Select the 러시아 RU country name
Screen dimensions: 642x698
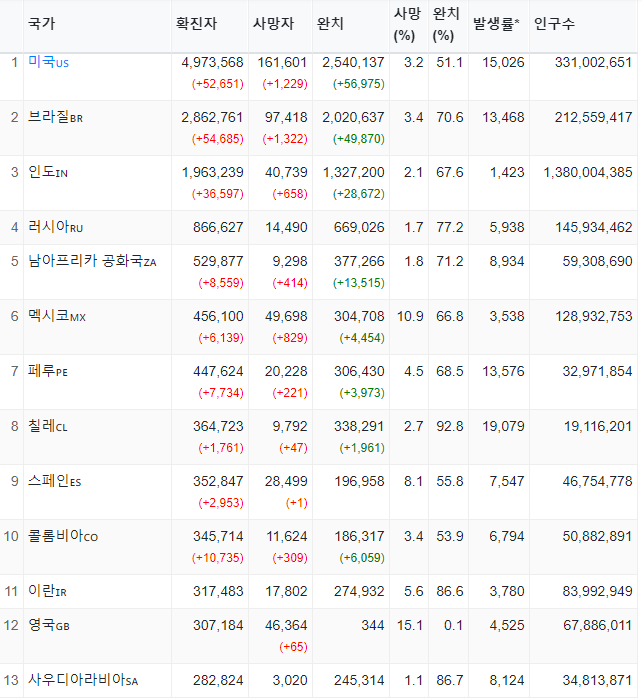(x=55, y=227)
